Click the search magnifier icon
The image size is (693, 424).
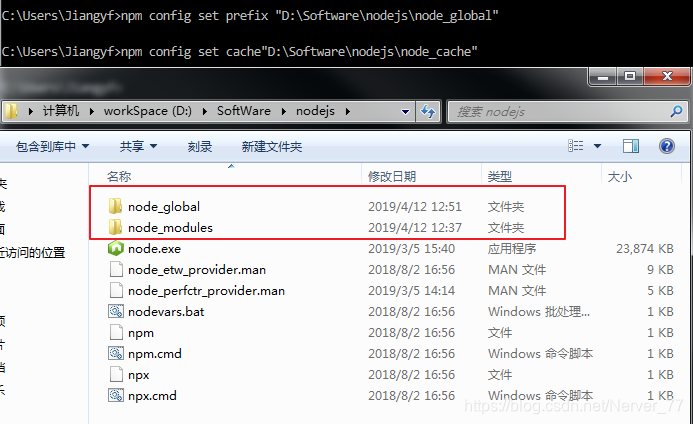pyautogui.click(x=676, y=111)
